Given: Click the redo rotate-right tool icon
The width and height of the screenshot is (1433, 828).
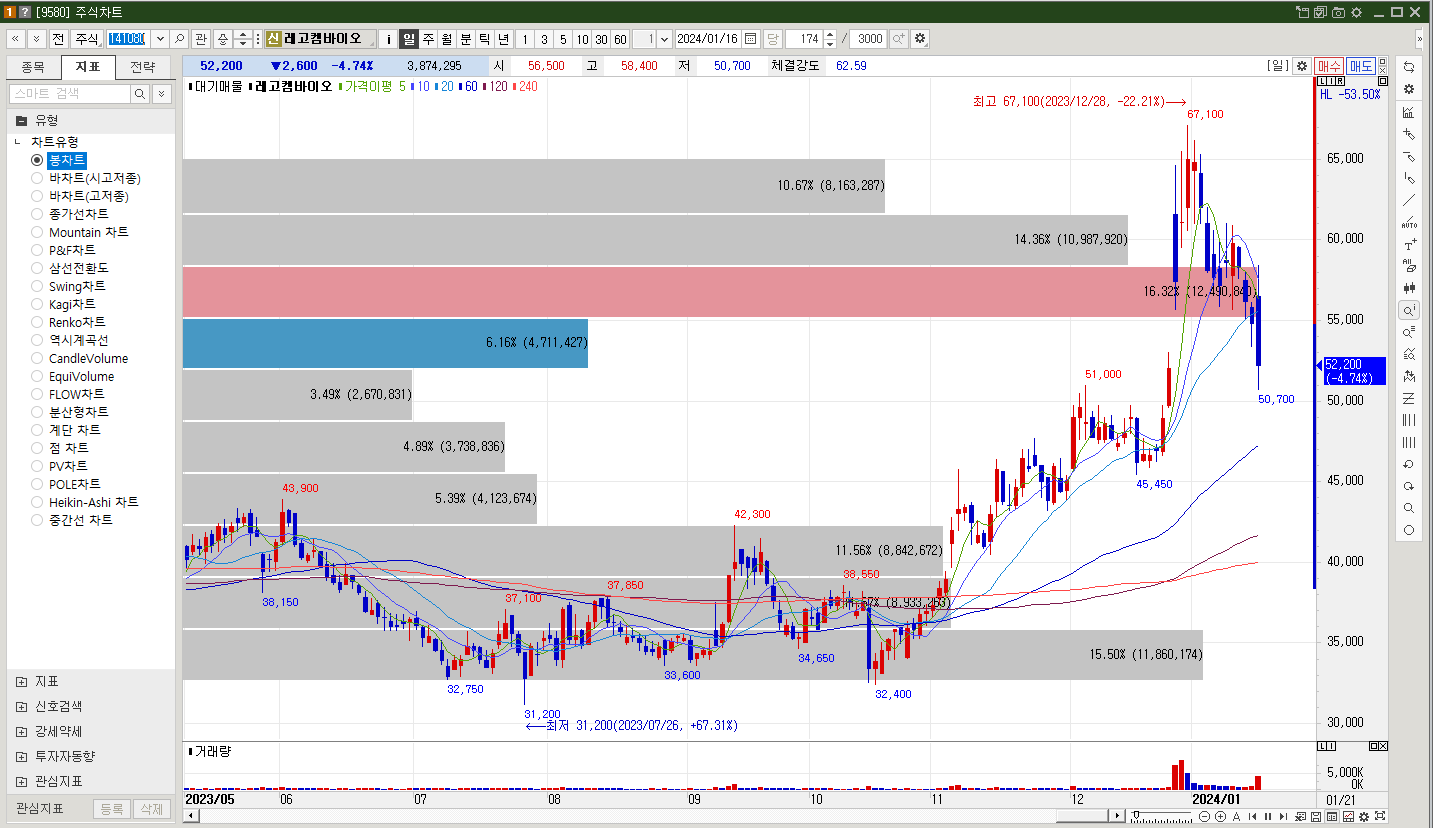Looking at the screenshot, I should point(1409,486).
